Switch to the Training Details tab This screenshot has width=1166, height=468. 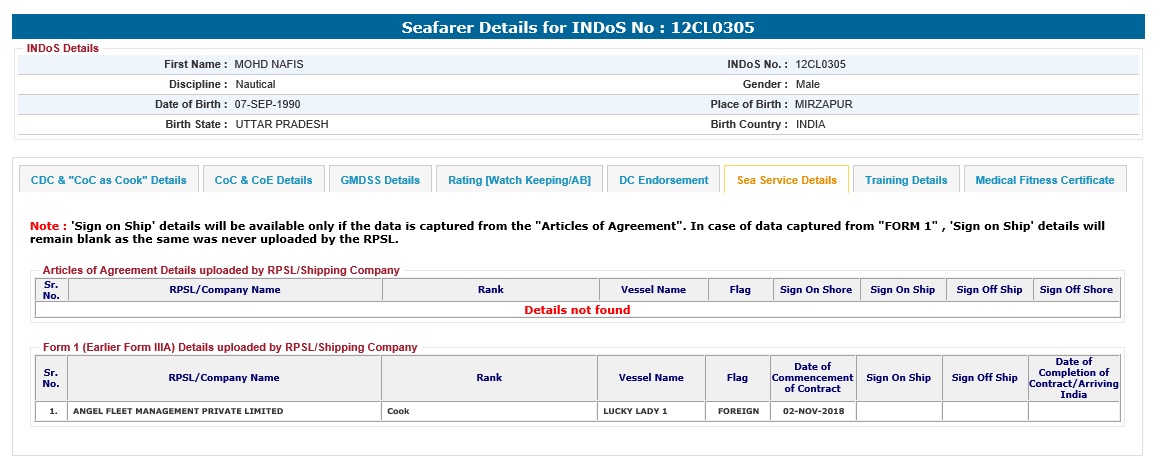[906, 180]
